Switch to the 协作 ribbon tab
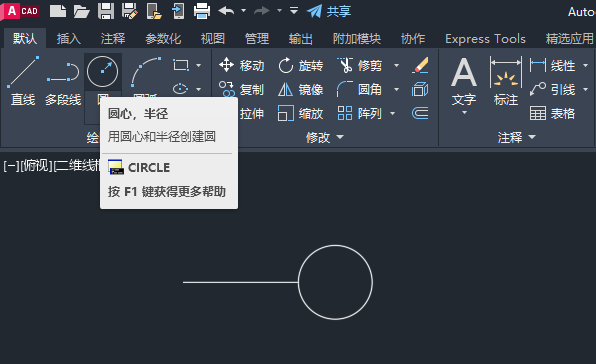This screenshot has width=596, height=364. click(413, 38)
